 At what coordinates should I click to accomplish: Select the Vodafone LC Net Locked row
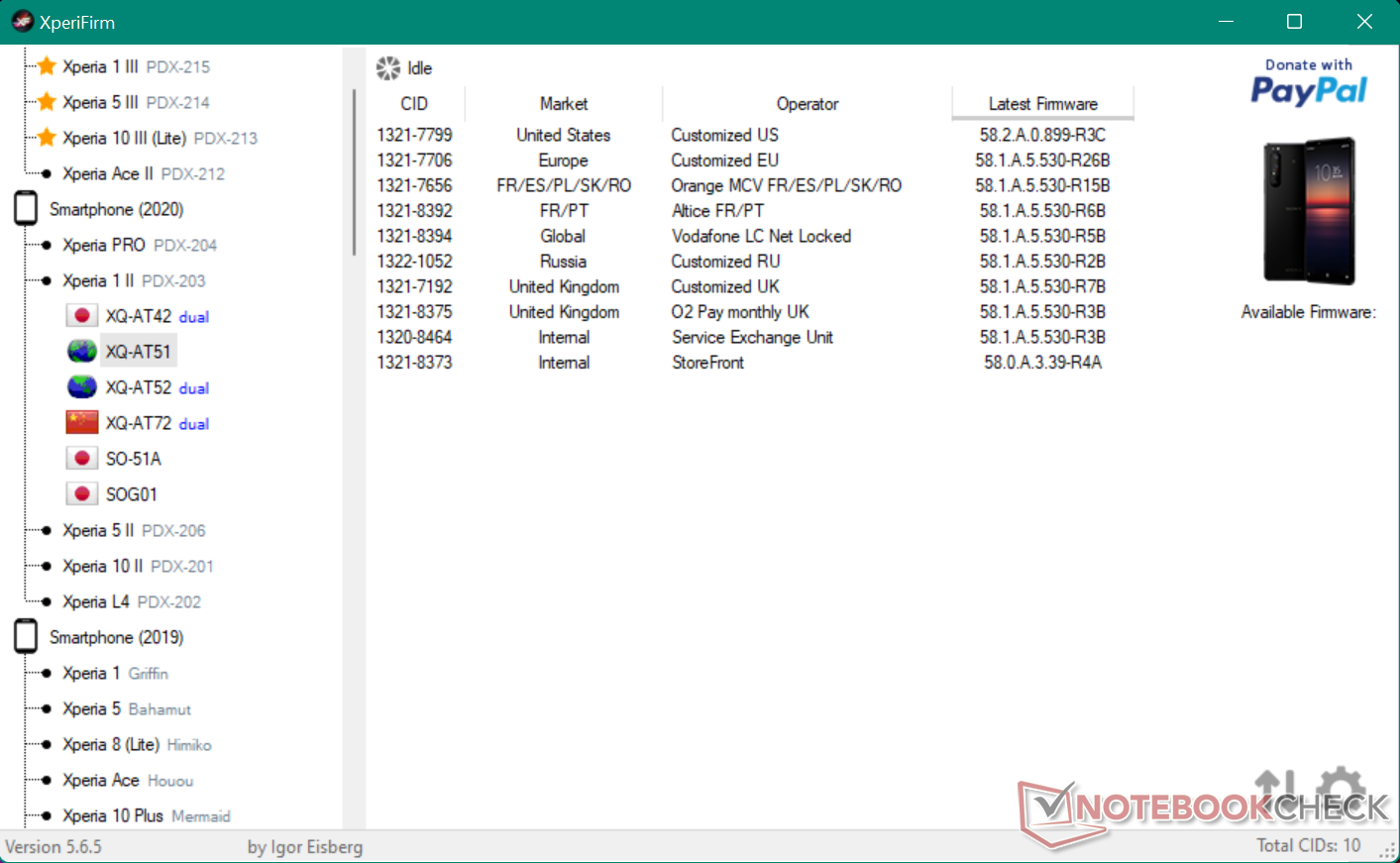[x=750, y=236]
